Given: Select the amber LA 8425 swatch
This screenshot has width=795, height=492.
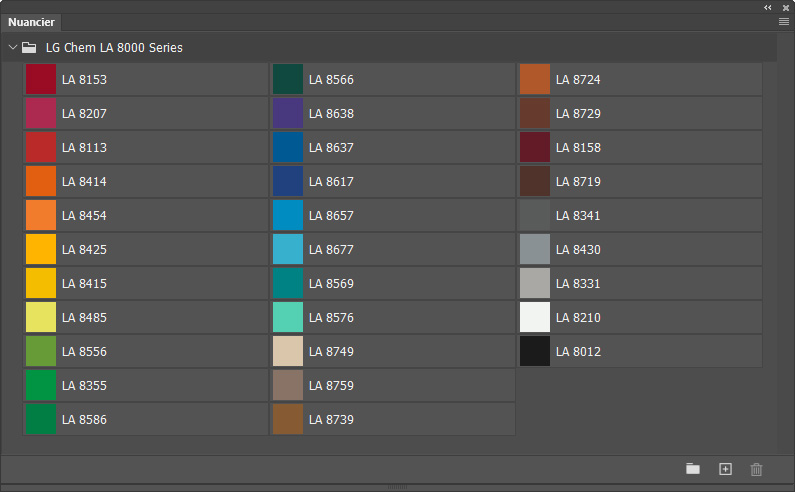Looking at the screenshot, I should [41, 249].
